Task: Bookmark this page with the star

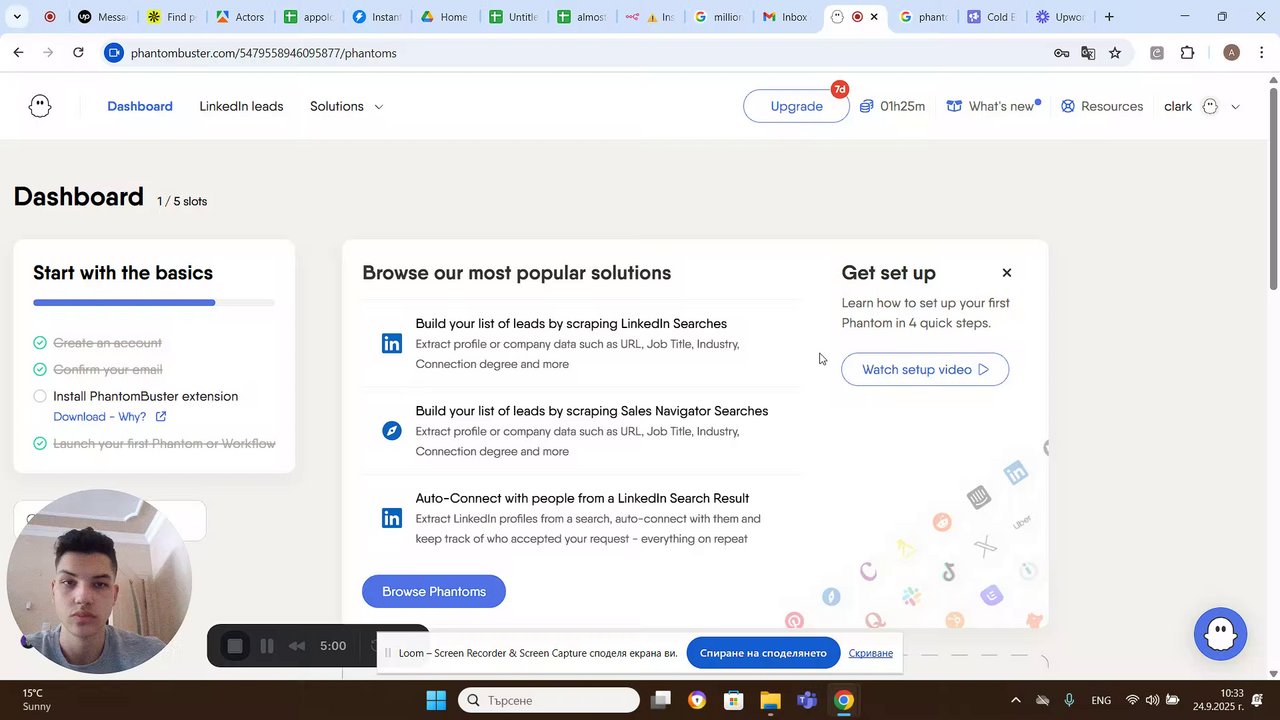Action: tap(1115, 53)
